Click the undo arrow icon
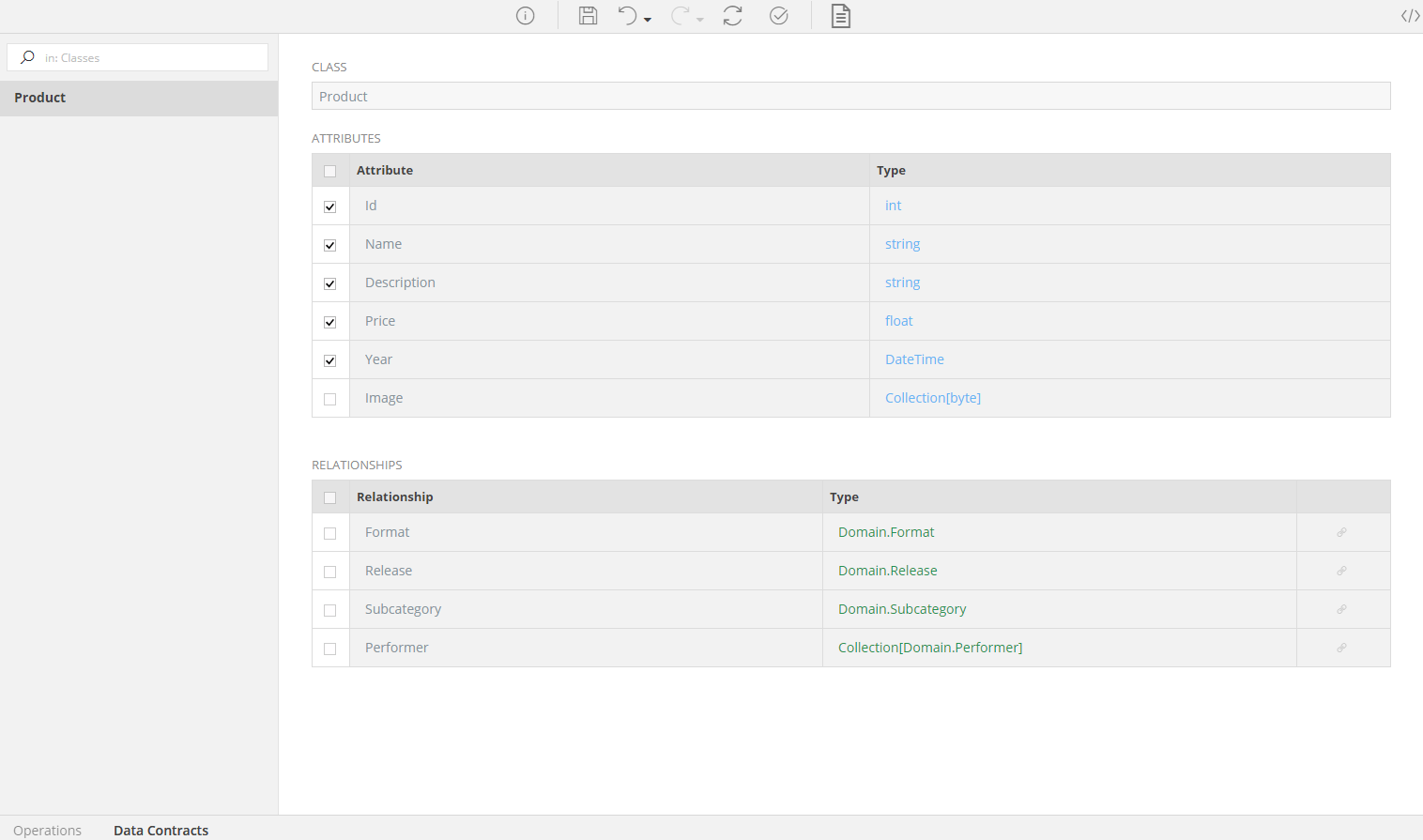 coord(627,16)
